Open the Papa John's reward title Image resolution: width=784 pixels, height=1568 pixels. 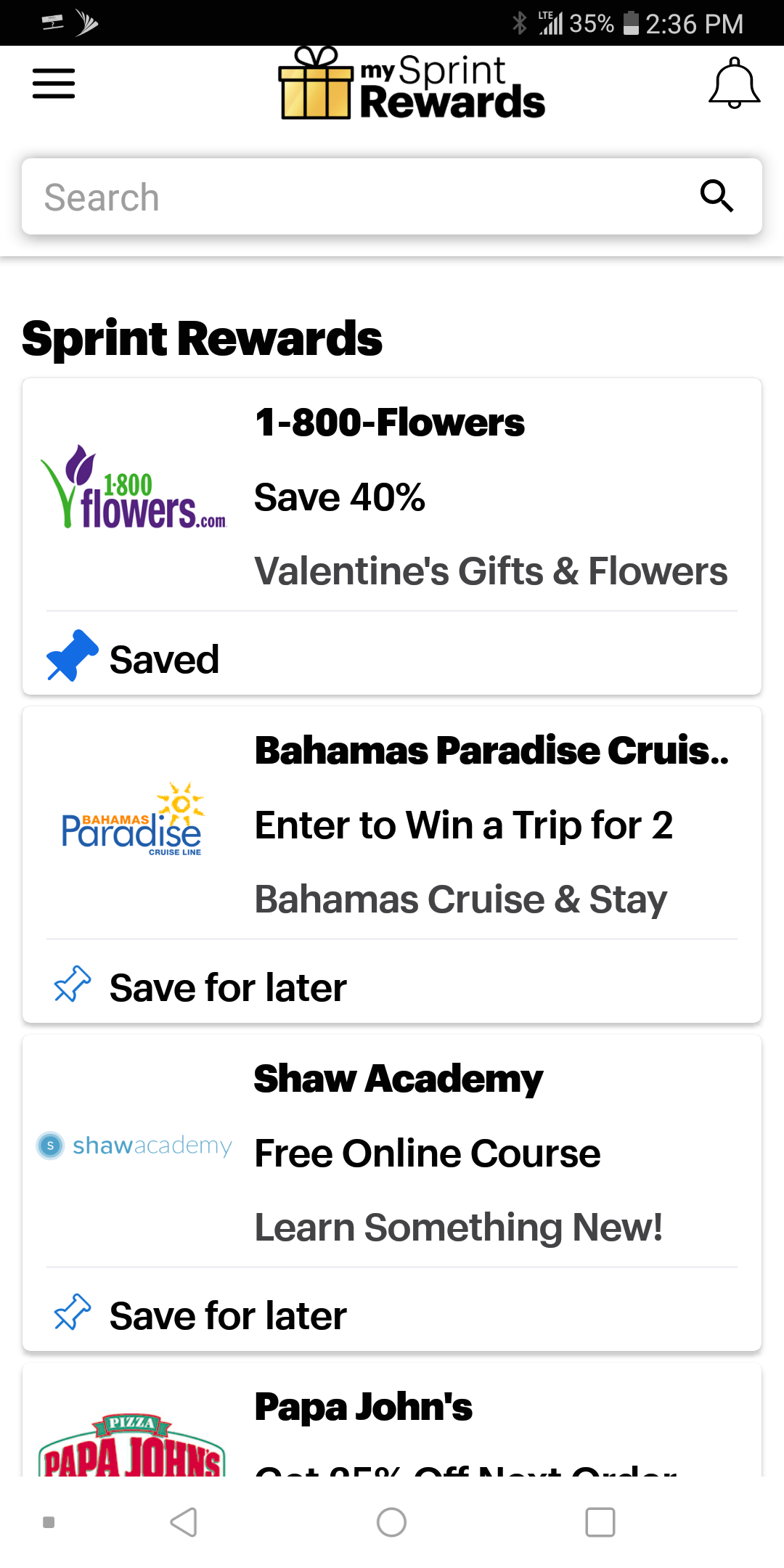click(363, 1407)
